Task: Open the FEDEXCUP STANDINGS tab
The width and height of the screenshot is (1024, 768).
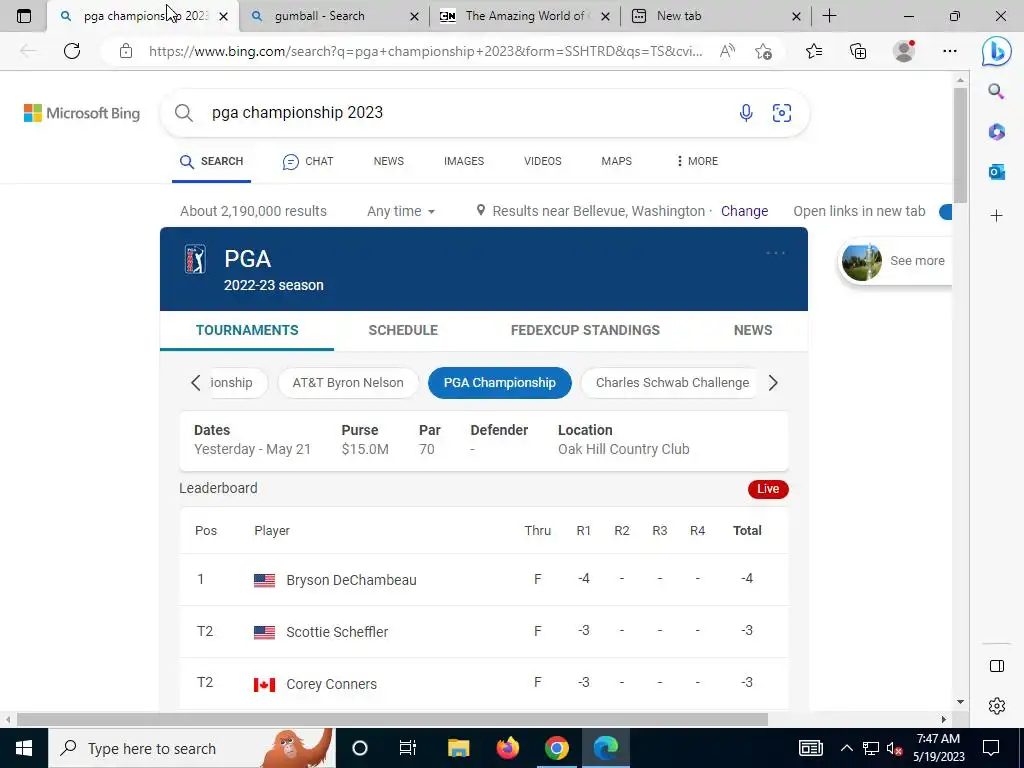Action: 585,330
